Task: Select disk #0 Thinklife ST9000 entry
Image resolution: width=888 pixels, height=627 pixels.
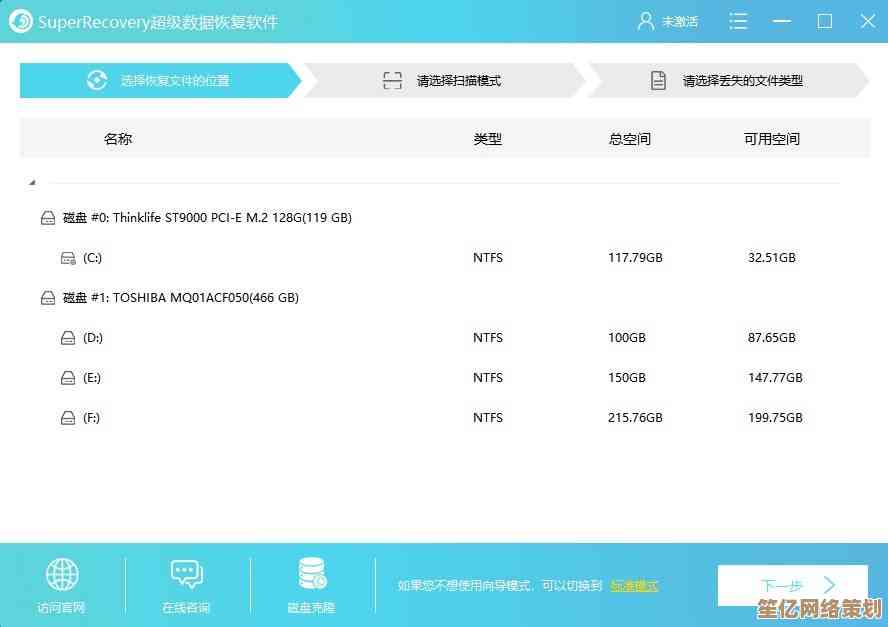Action: pyautogui.click(x=206, y=217)
